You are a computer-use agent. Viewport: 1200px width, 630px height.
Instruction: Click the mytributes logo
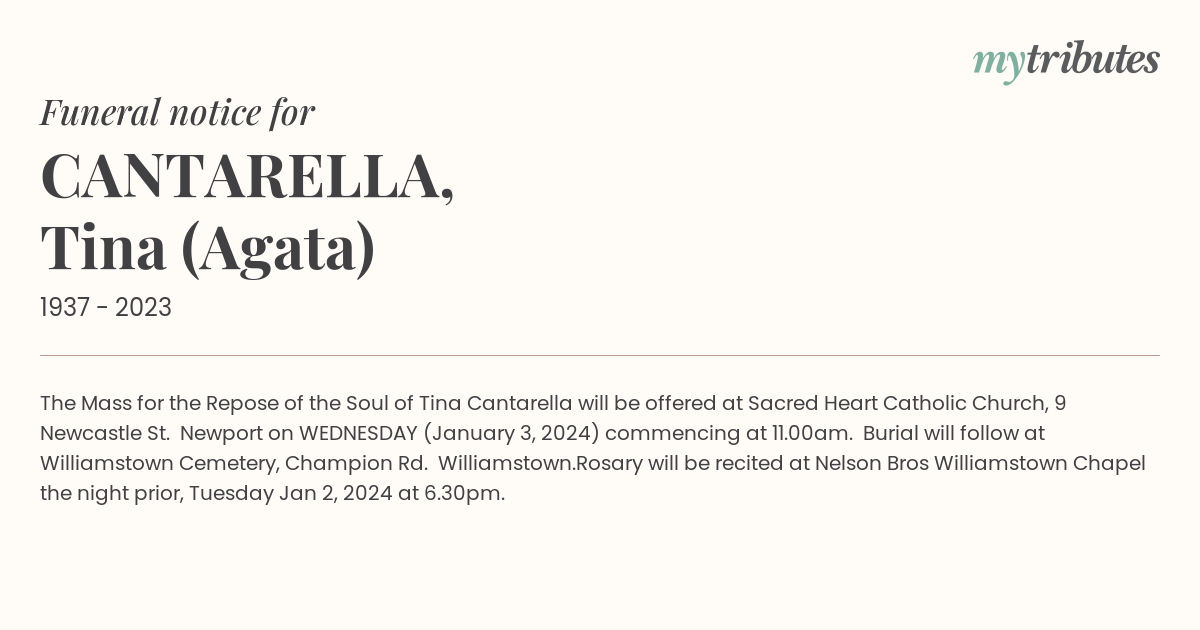click(x=1066, y=62)
